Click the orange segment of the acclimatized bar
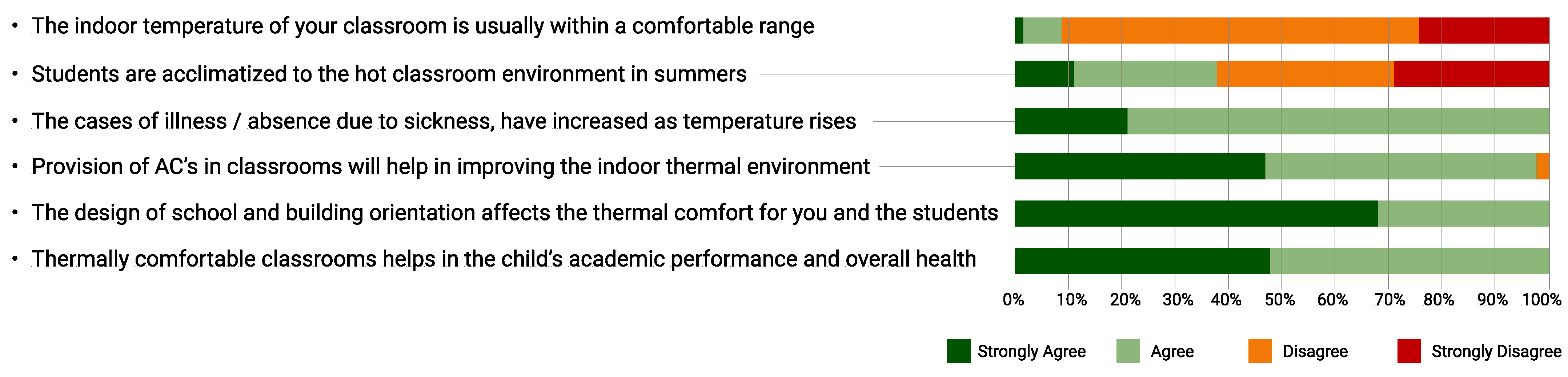This screenshot has width=1568, height=377. coord(1305,74)
